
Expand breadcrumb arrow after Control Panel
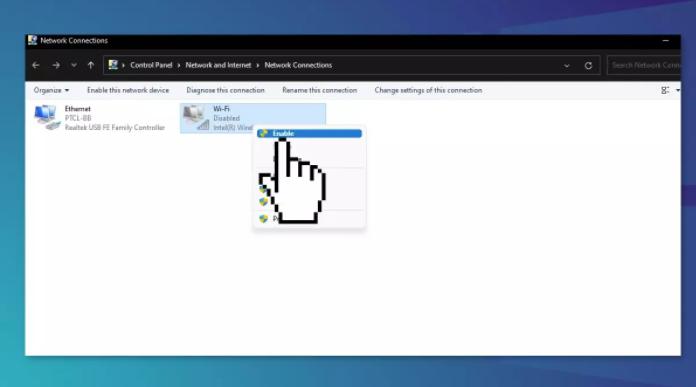(179, 65)
